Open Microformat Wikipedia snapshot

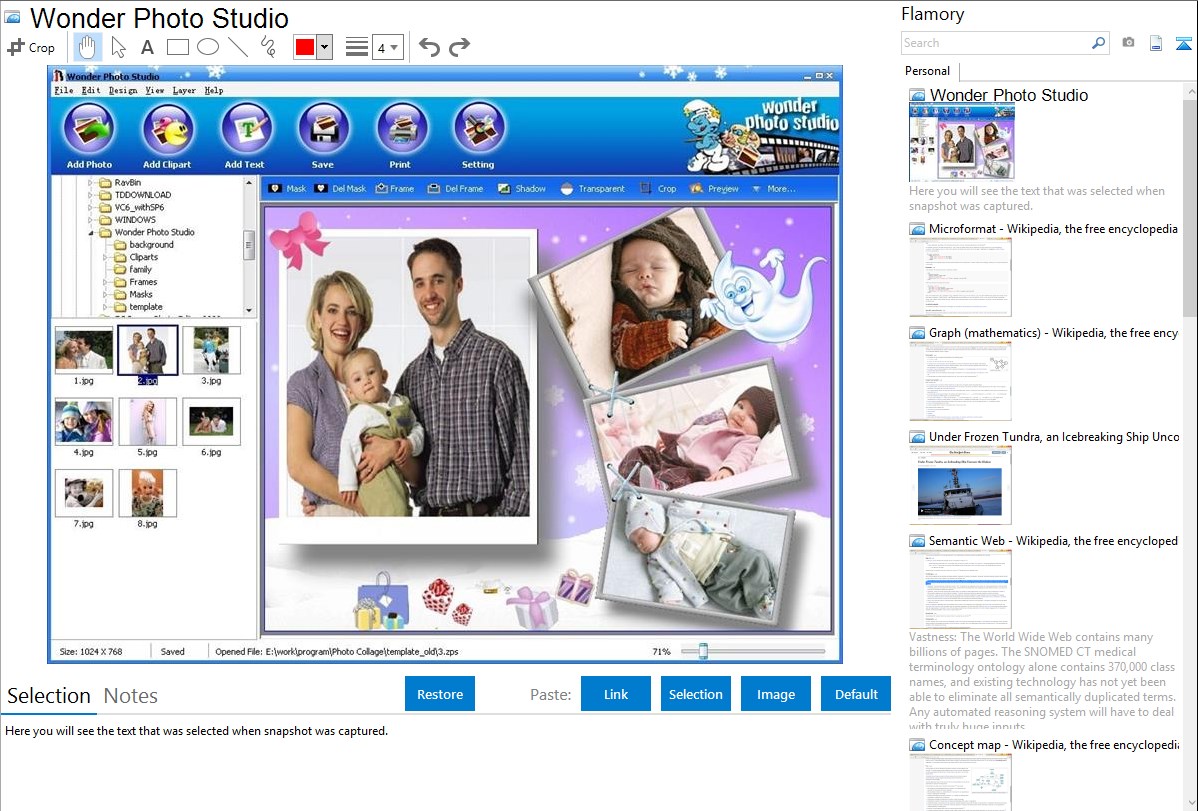pos(1044,268)
